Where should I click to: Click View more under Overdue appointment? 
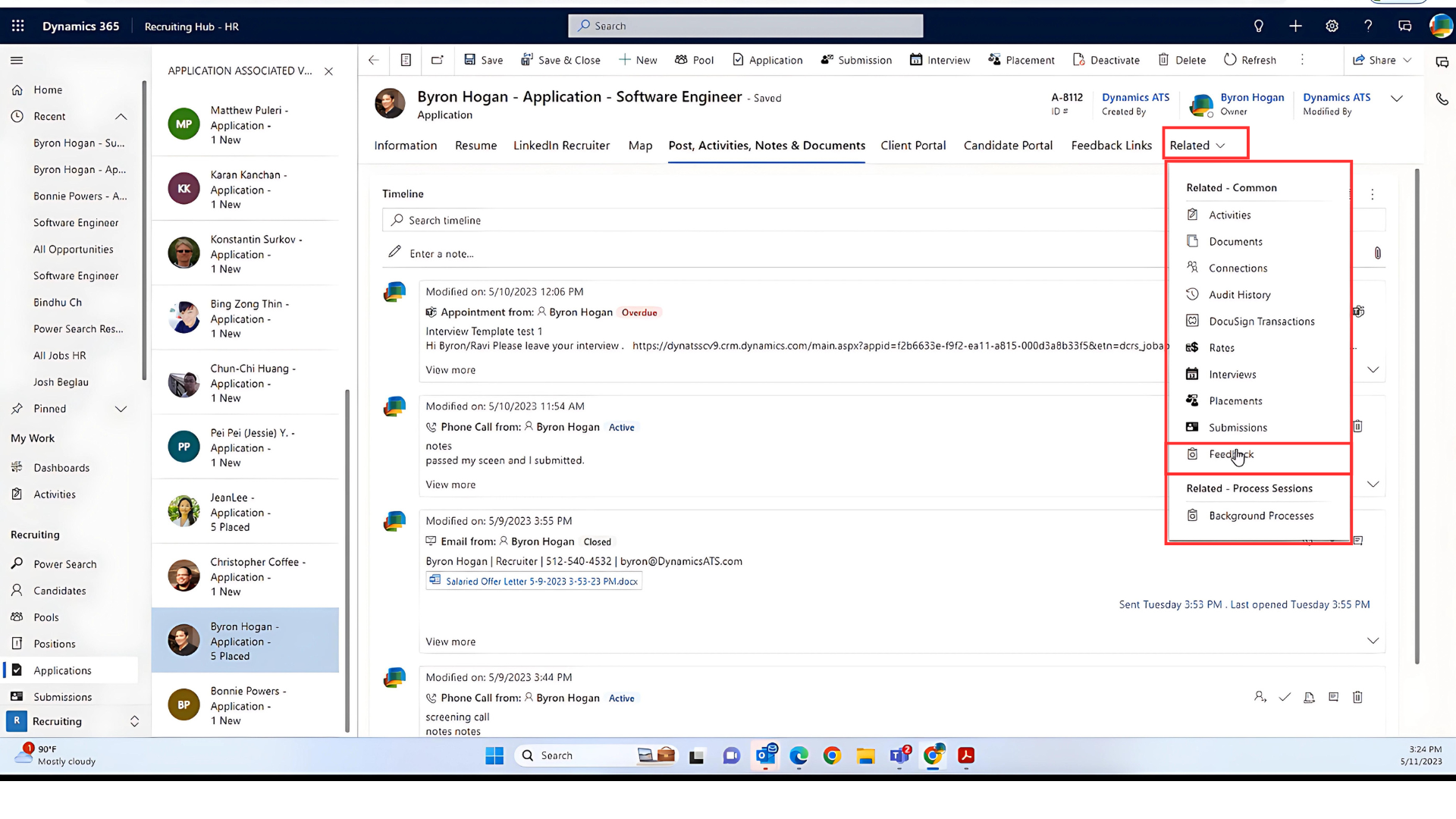coord(450,370)
